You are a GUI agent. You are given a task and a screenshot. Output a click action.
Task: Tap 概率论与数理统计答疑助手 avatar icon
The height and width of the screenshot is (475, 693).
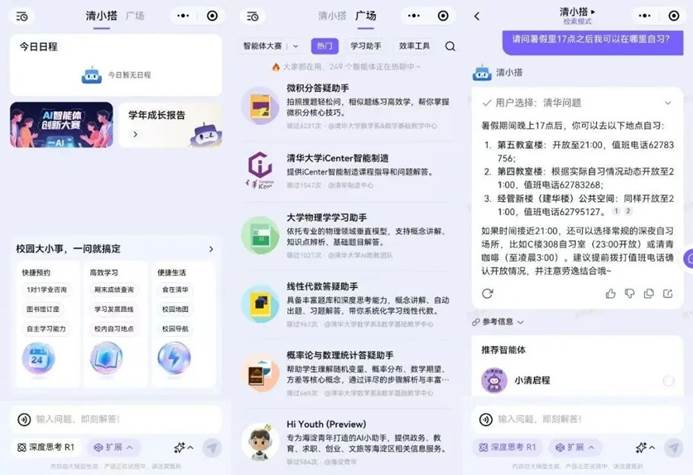260,373
